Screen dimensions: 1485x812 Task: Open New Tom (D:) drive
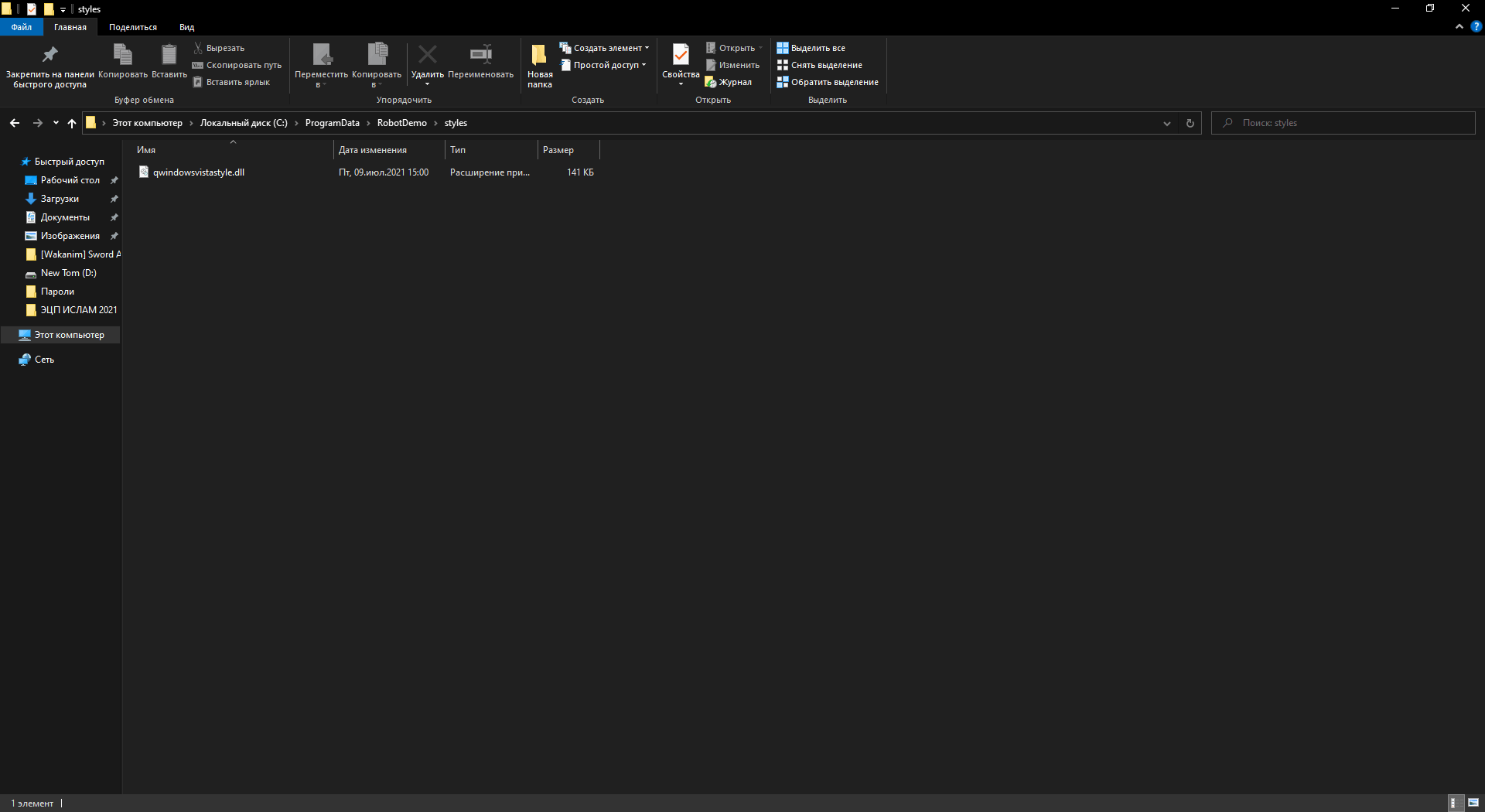coord(68,273)
